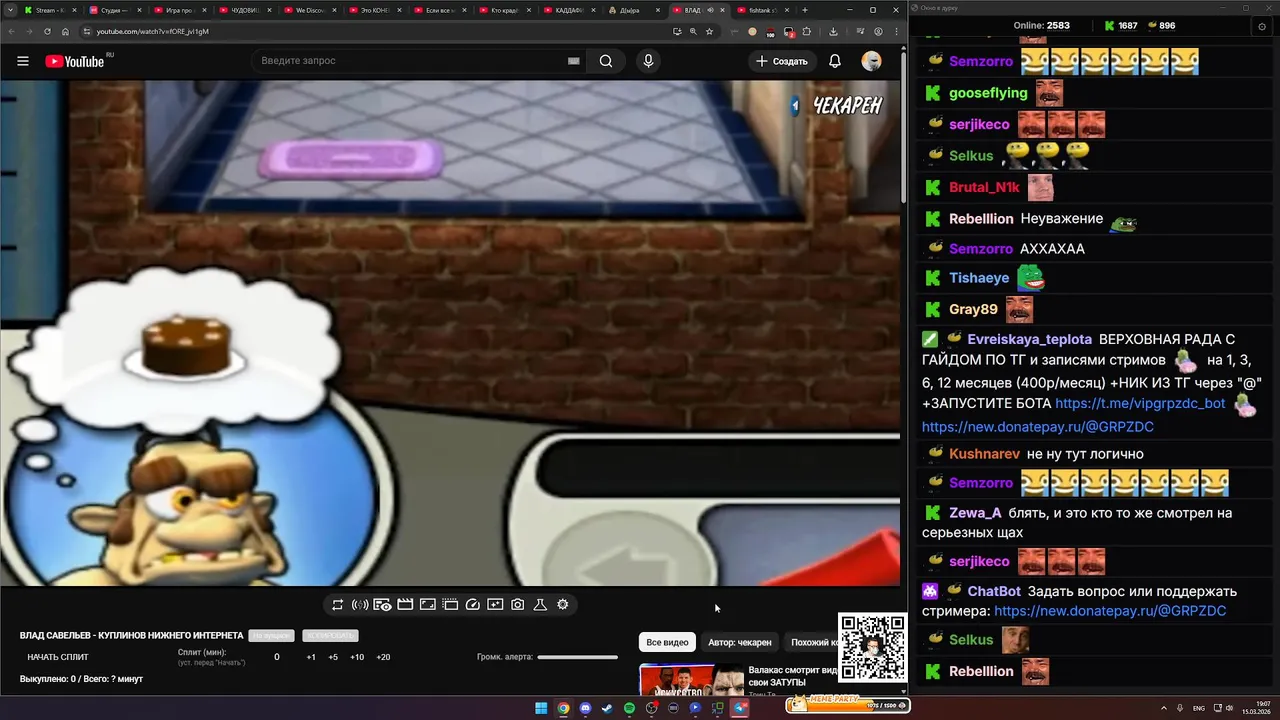Viewport: 1280px width, 720px height.
Task: Click username Brutal_N1k in chat
Action: 984,187
